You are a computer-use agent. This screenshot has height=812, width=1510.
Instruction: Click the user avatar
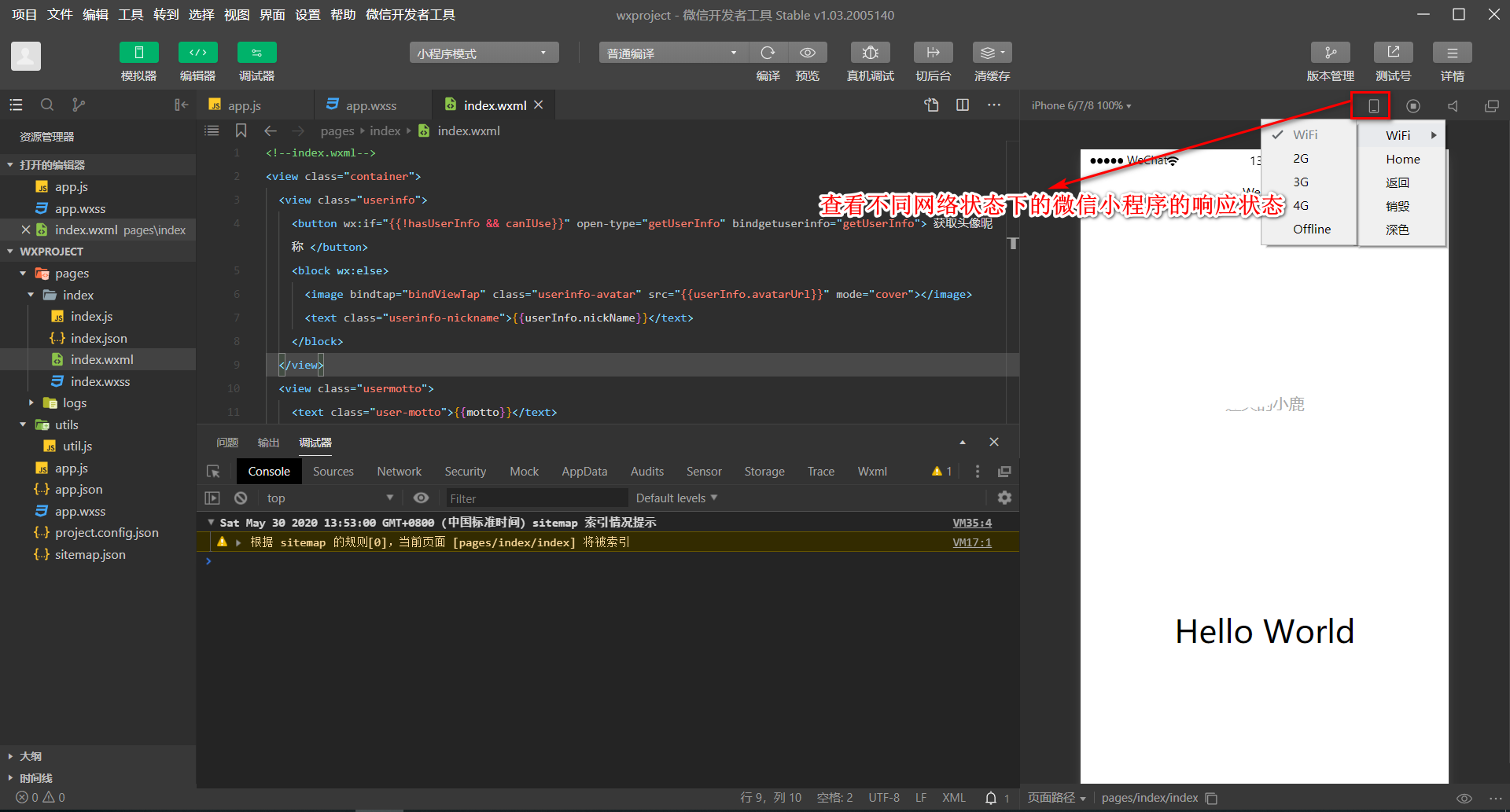pos(26,56)
